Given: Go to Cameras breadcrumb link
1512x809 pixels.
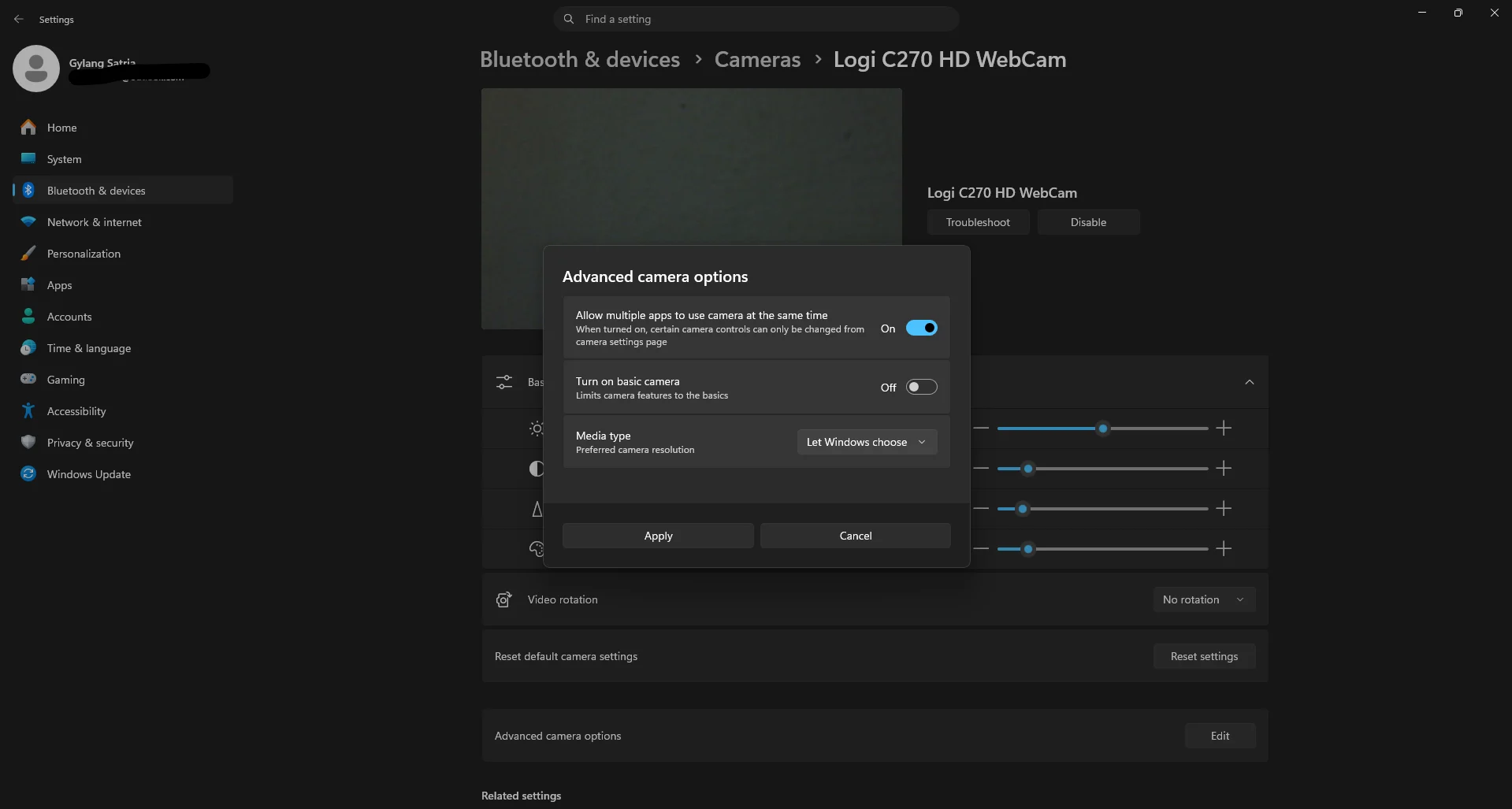Looking at the screenshot, I should coord(757,59).
